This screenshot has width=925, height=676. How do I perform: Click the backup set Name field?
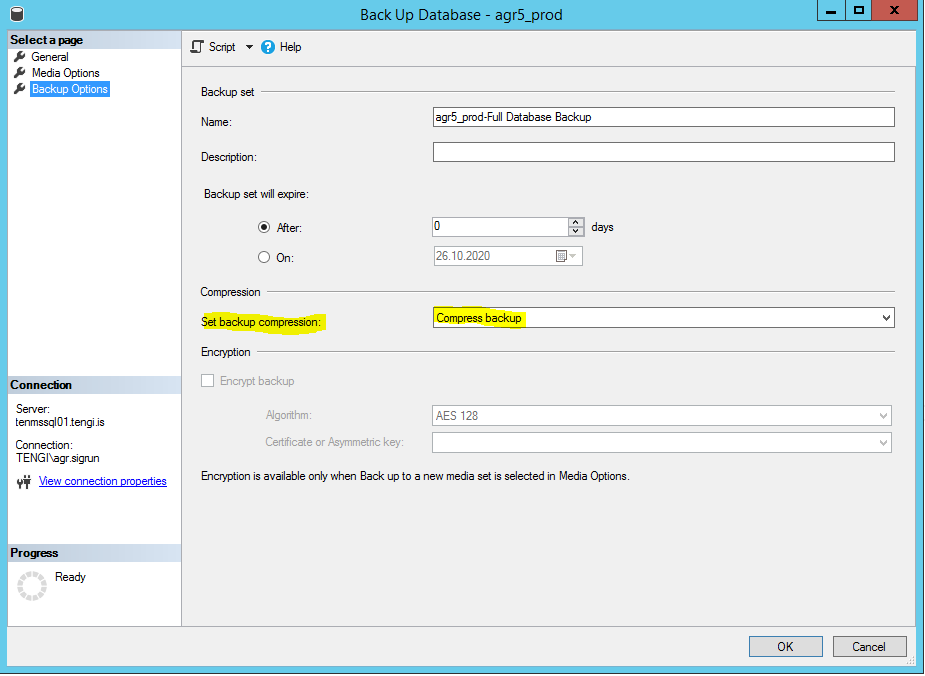664,117
